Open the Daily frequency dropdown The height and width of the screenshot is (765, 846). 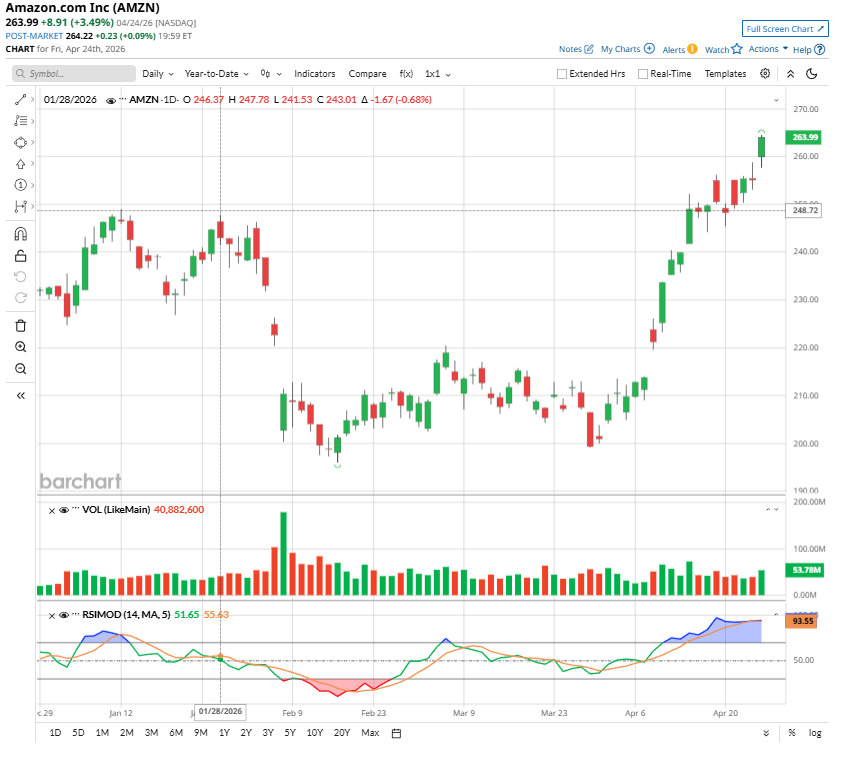pyautogui.click(x=158, y=74)
